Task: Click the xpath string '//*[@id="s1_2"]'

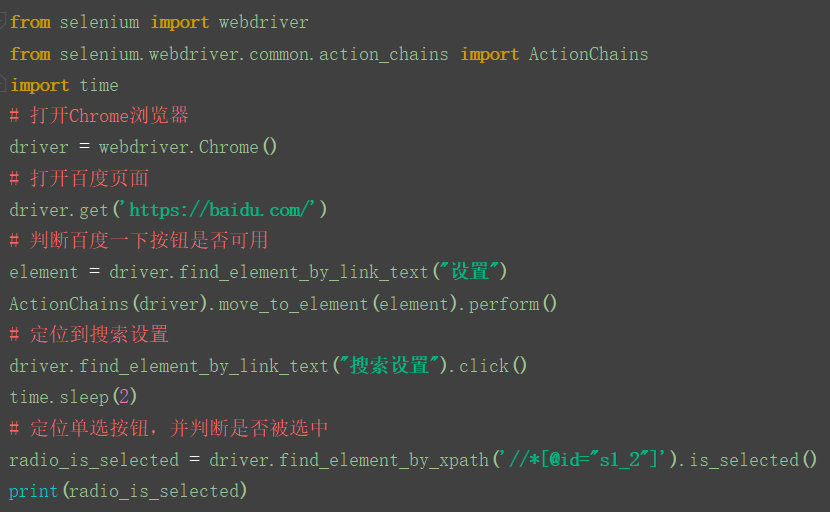Action: point(582,459)
